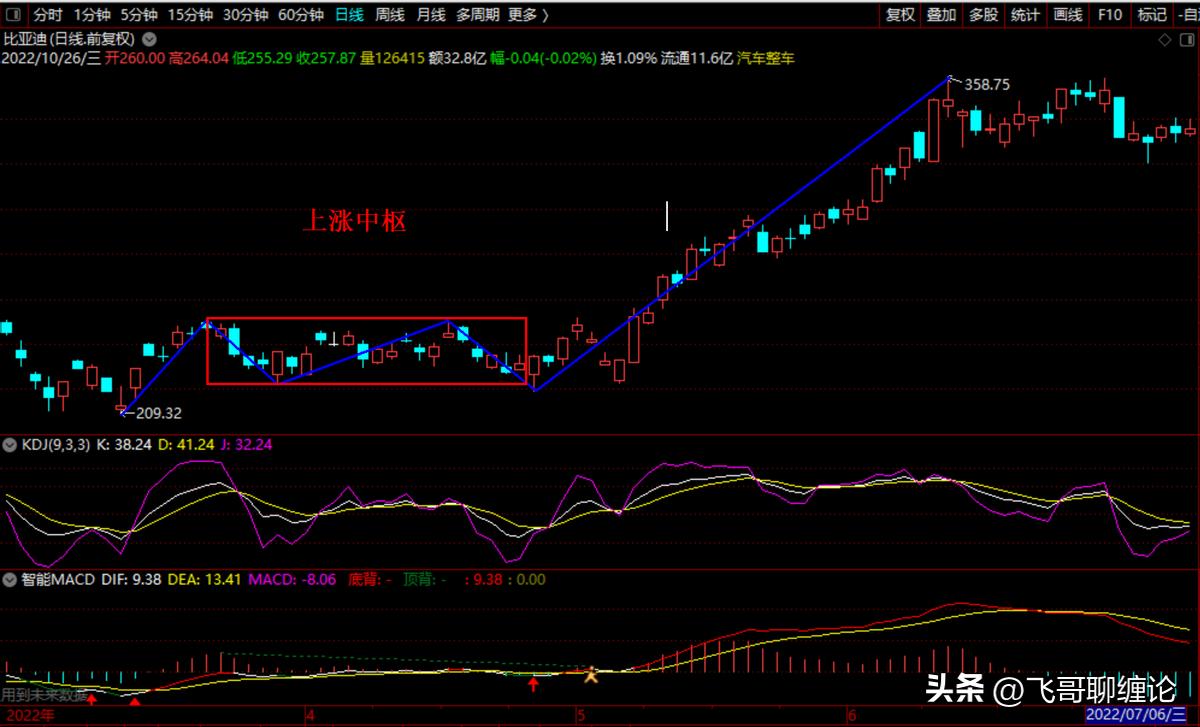The height and width of the screenshot is (727, 1200).
Task: Click the date 2022/10/26/三 in info bar
Action: 51,59
